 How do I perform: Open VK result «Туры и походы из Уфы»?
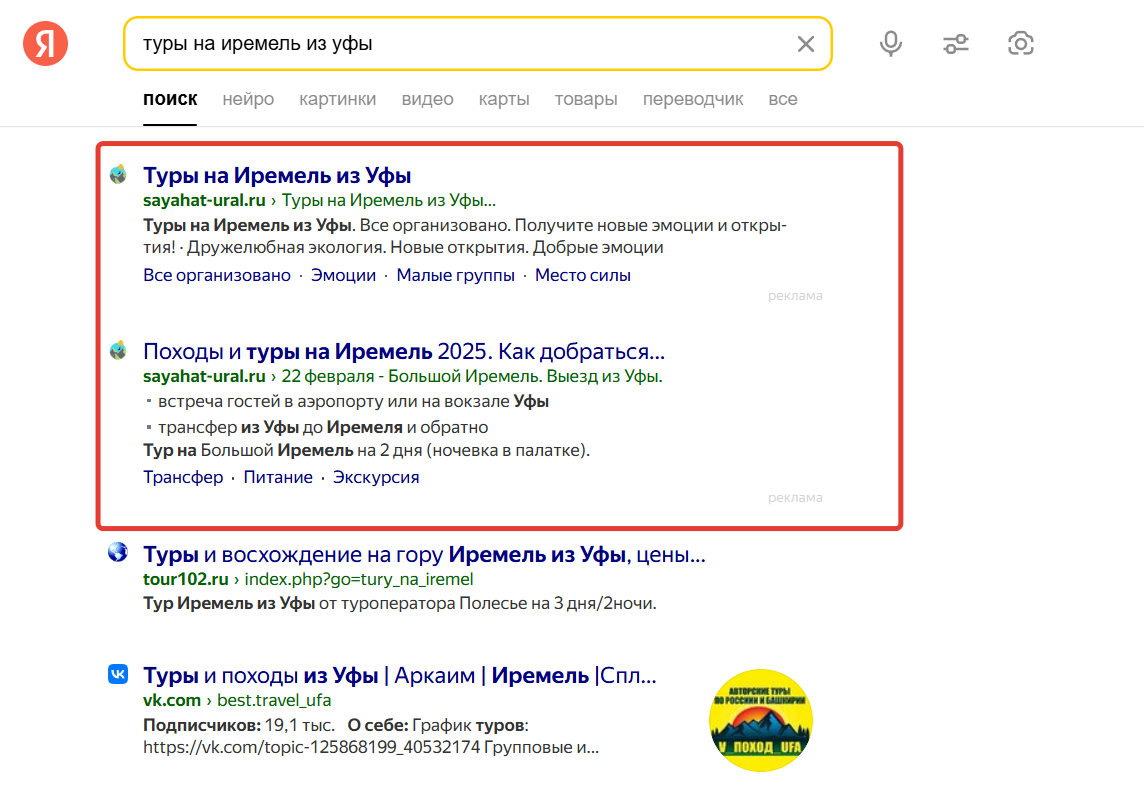click(x=400, y=676)
